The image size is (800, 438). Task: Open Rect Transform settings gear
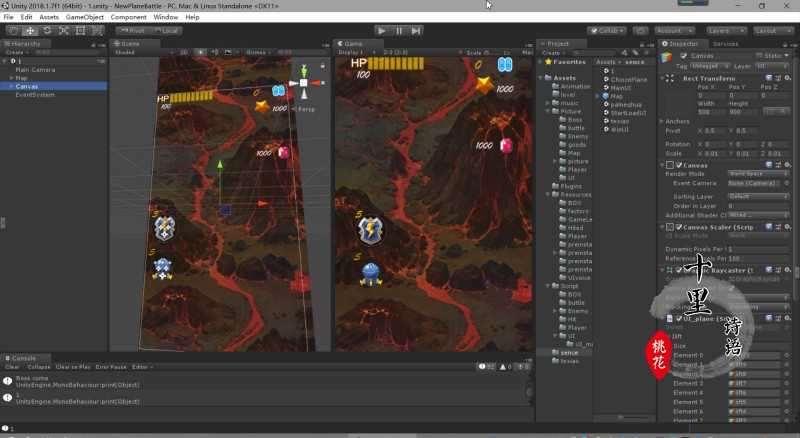coord(788,78)
